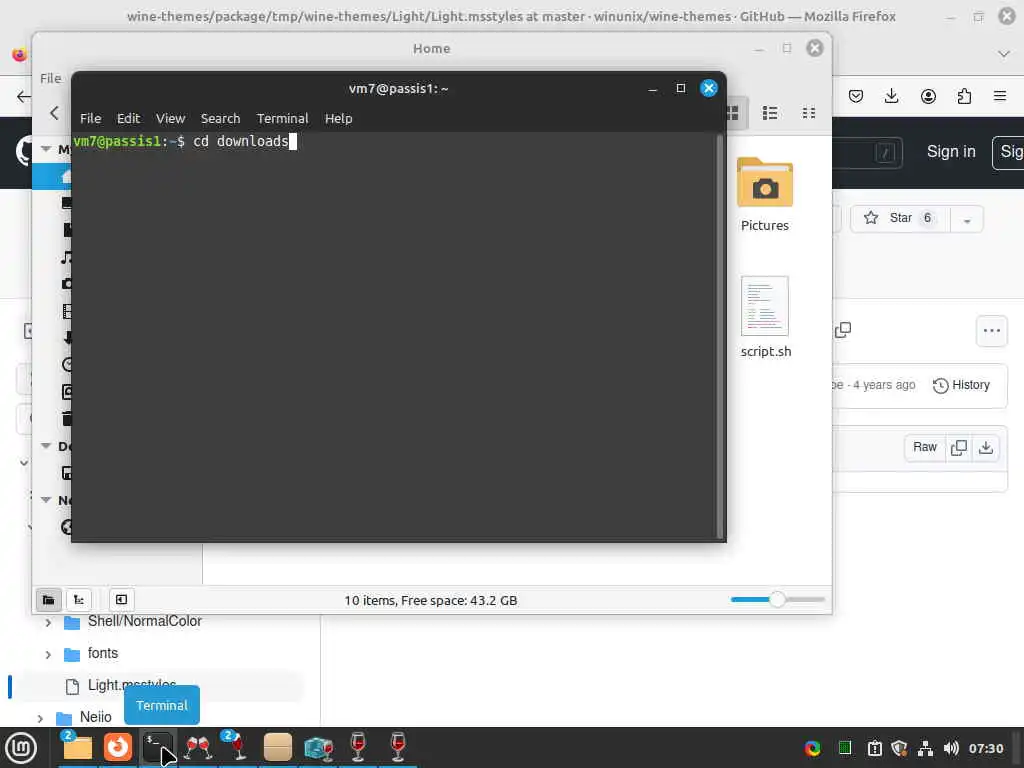1024x768 pixels.
Task: Adjust the file manager zoom slider
Action: point(777,599)
